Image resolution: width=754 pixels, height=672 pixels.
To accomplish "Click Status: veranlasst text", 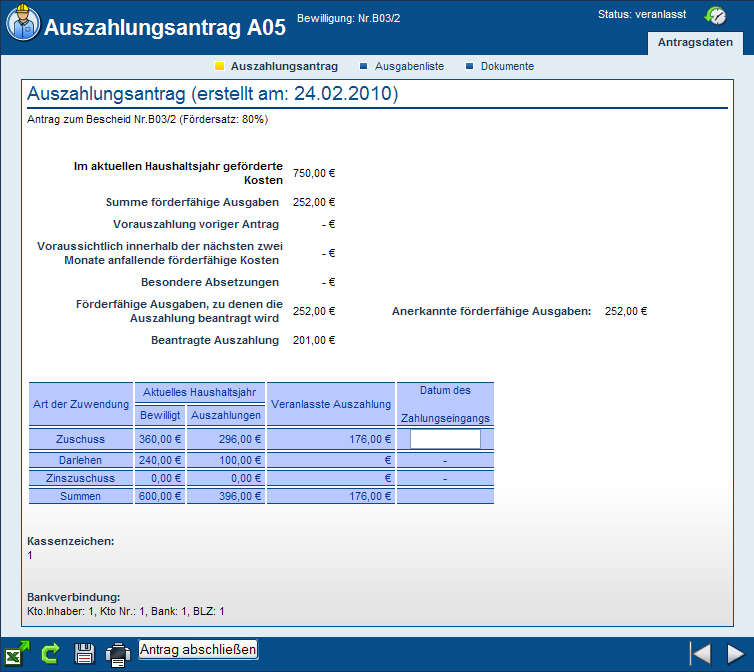I will [x=642, y=14].
